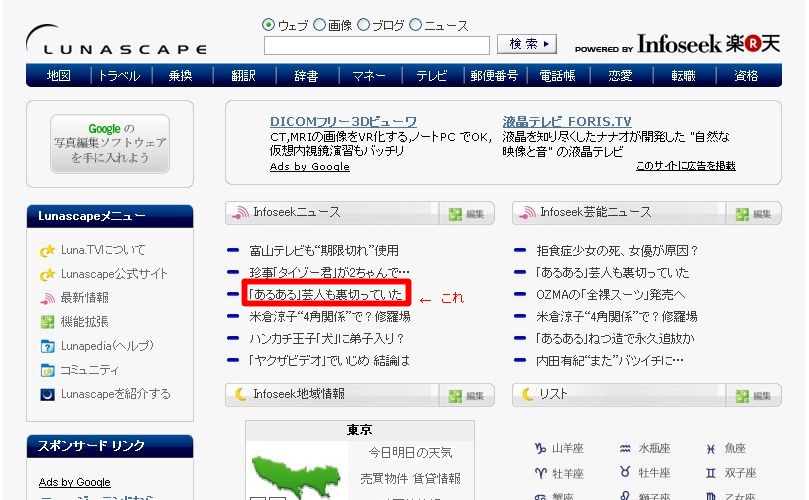This screenshot has width=809, height=500.
Task: Open the 地図 menu item
Action: click(58, 76)
